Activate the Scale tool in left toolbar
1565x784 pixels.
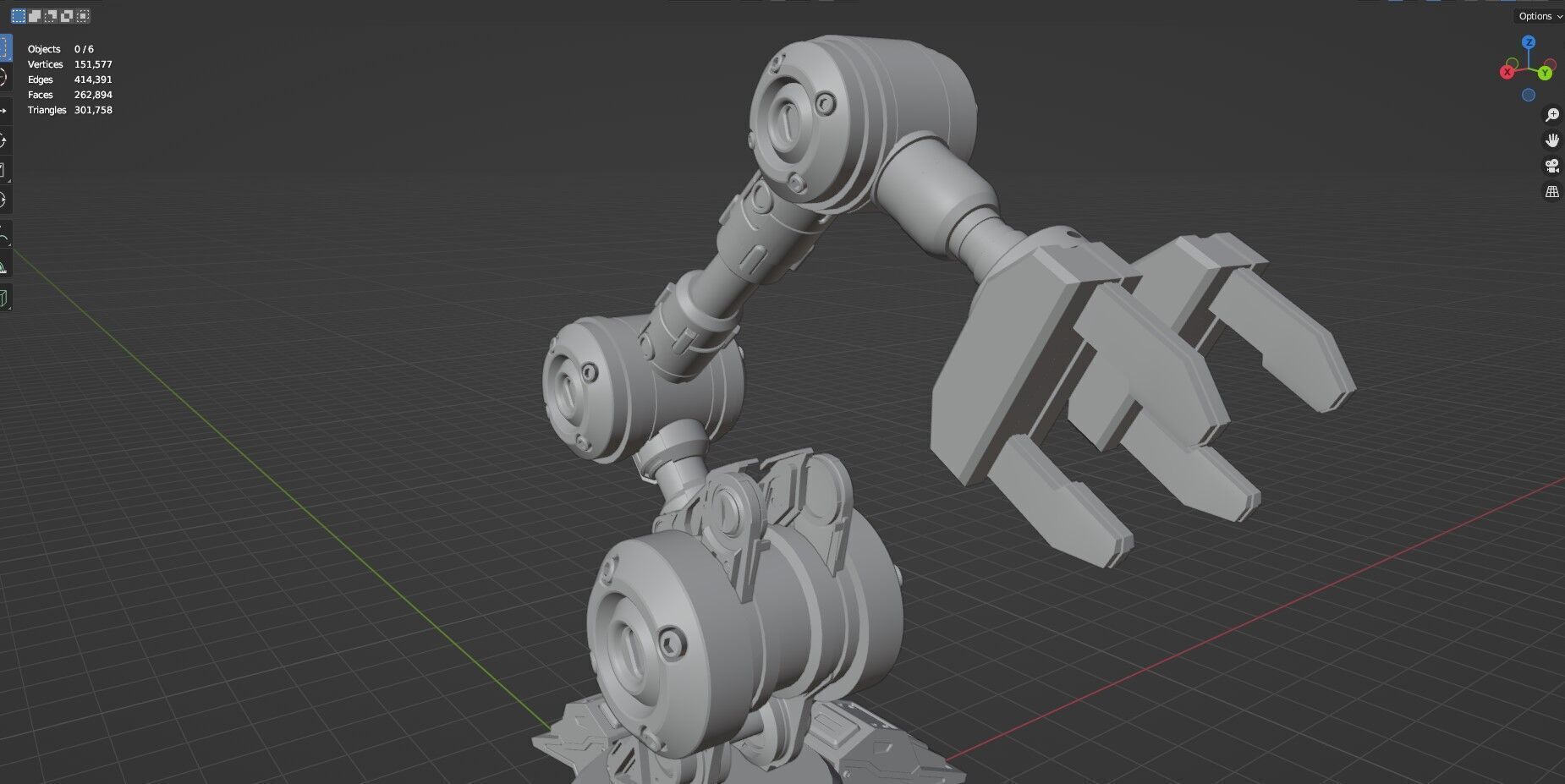[x=4, y=170]
